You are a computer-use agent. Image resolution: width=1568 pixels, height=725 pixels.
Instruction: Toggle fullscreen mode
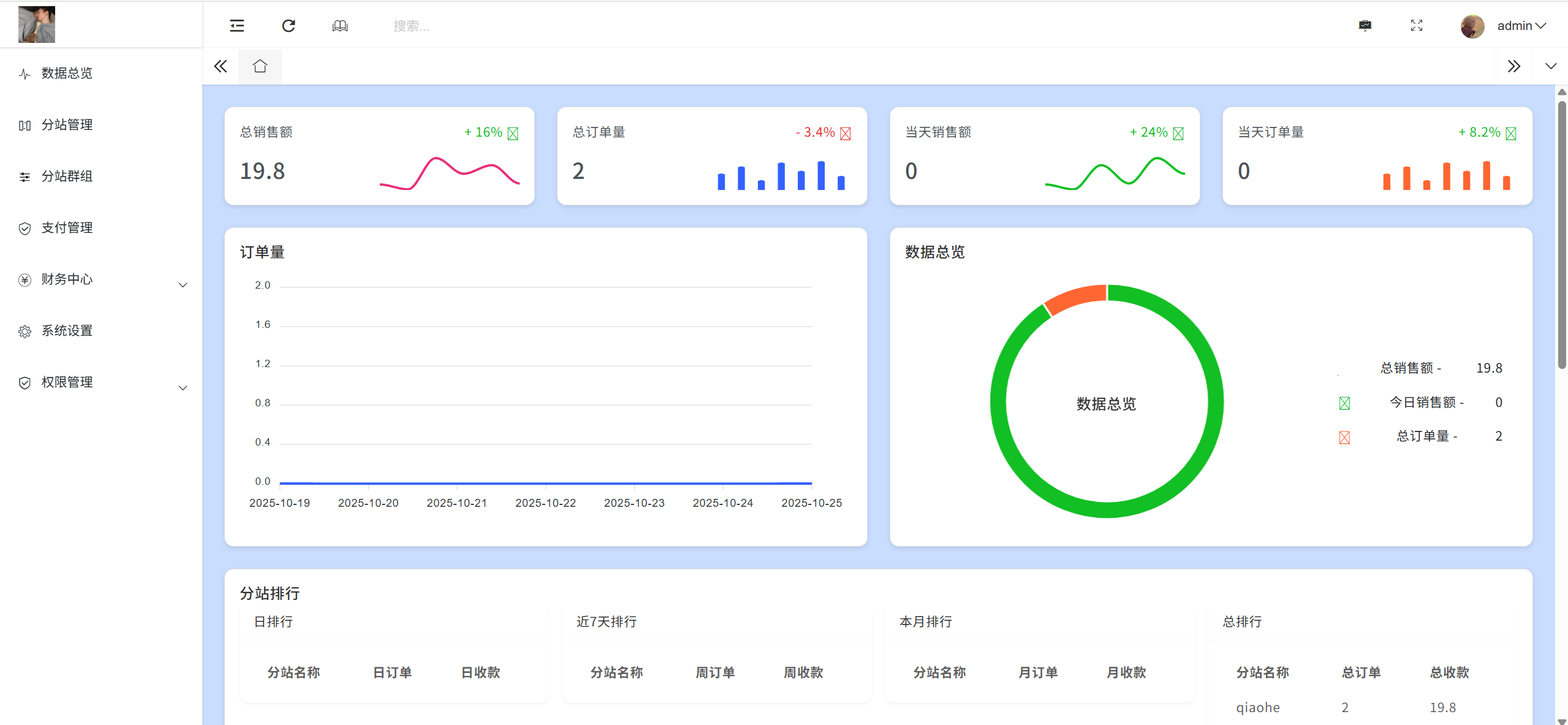[x=1417, y=26]
